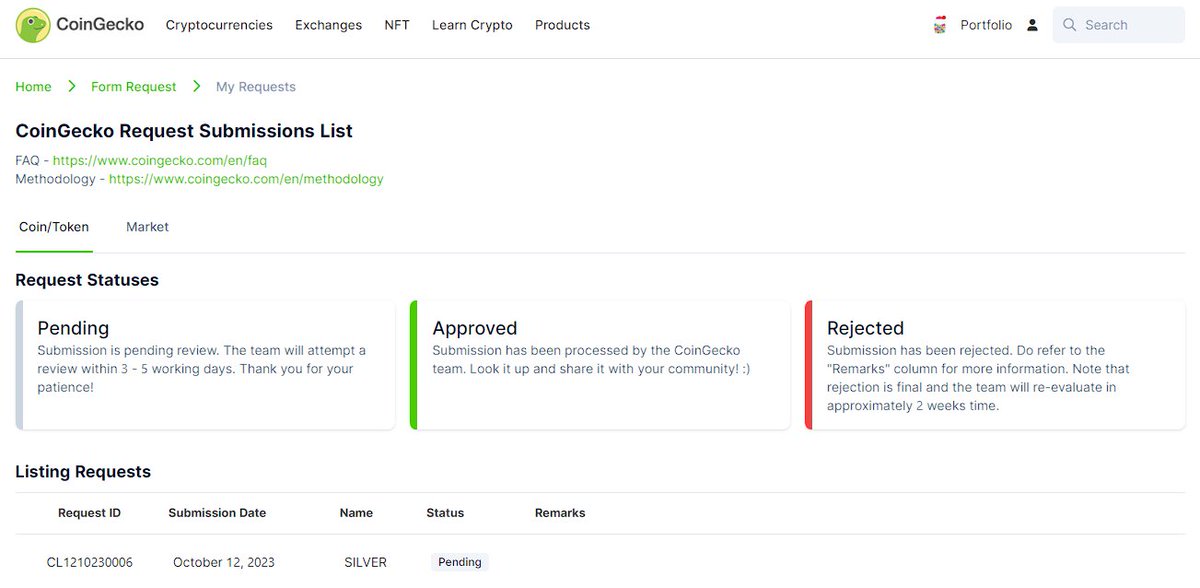This screenshot has height=588, width=1200.
Task: Click the Status column header
Action: [x=445, y=513]
